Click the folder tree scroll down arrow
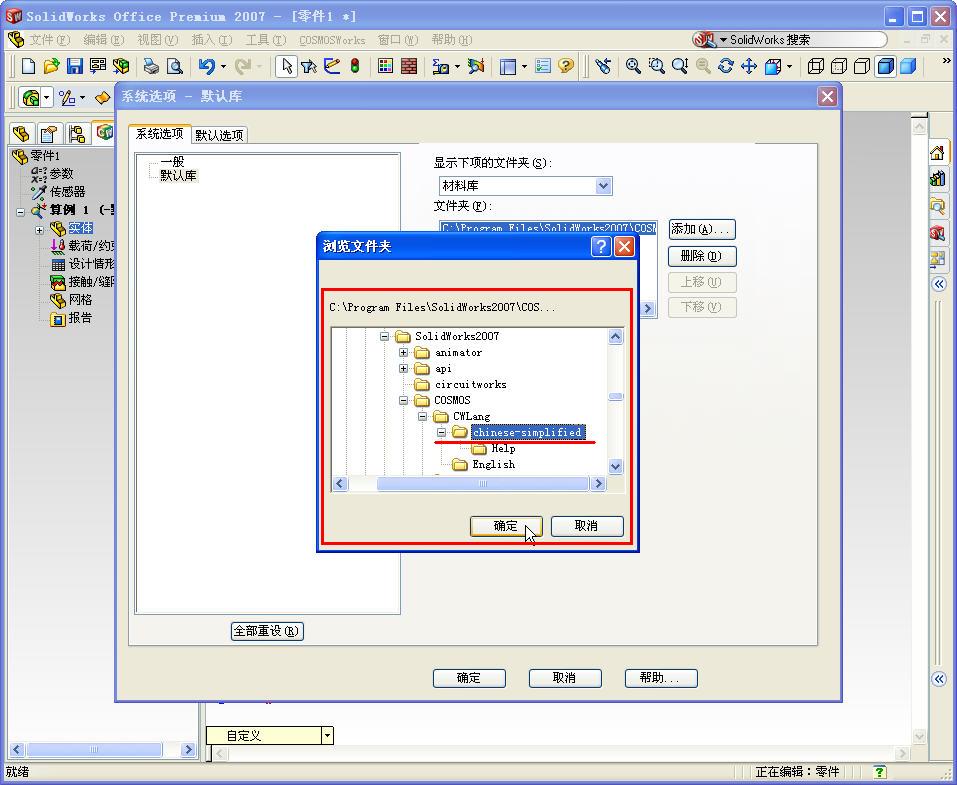Viewport: 957px width, 785px height. click(615, 467)
